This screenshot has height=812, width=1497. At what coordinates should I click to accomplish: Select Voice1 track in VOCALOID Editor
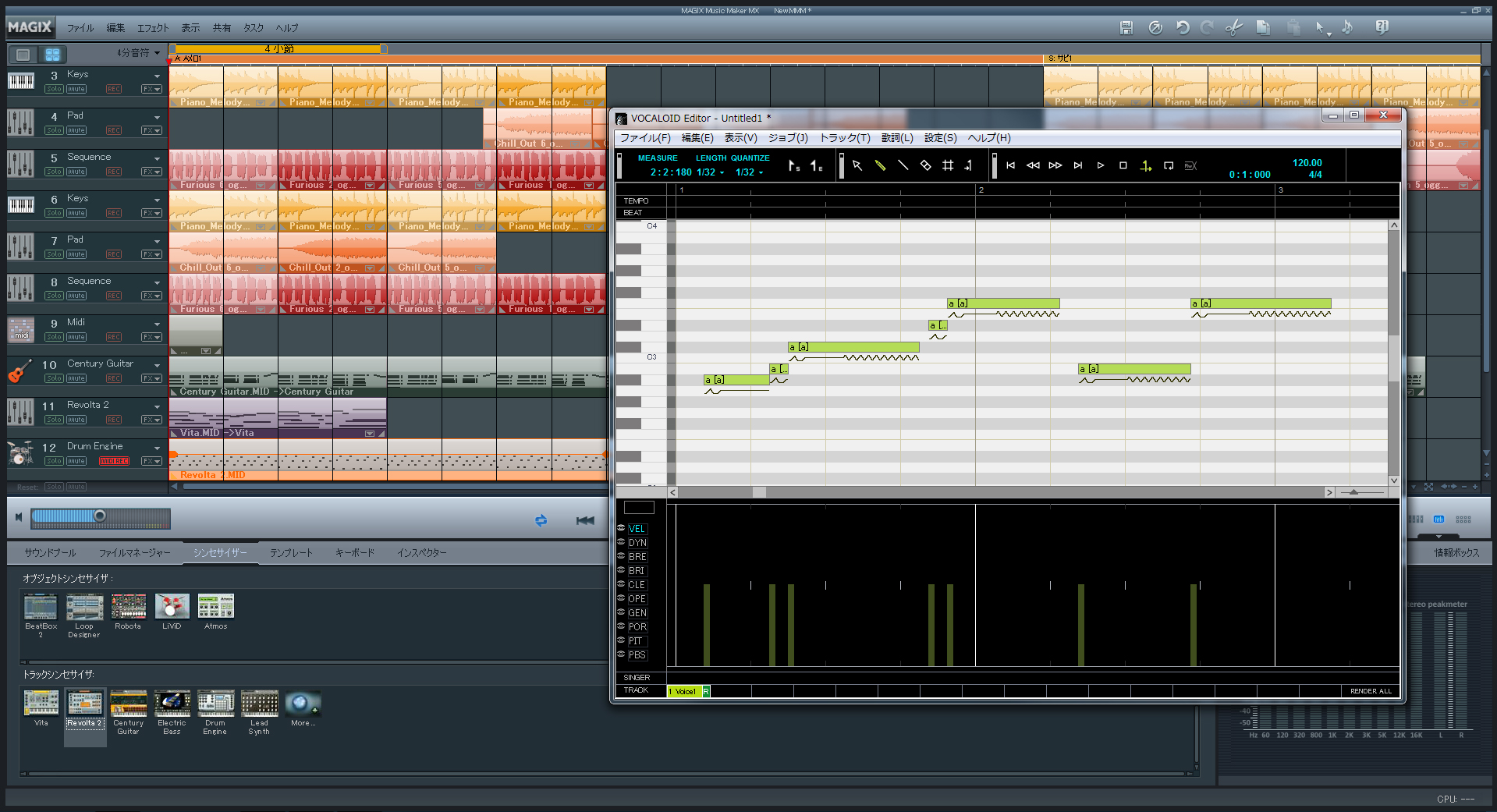[685, 691]
